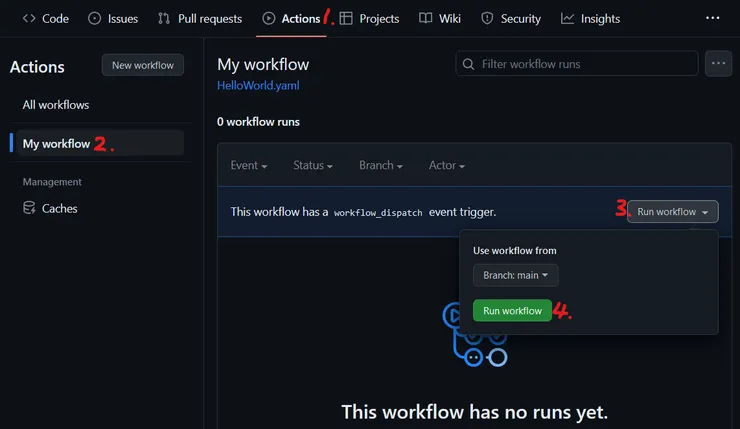Open the HelloWorld.yaml file link
The height and width of the screenshot is (429, 740).
258,85
